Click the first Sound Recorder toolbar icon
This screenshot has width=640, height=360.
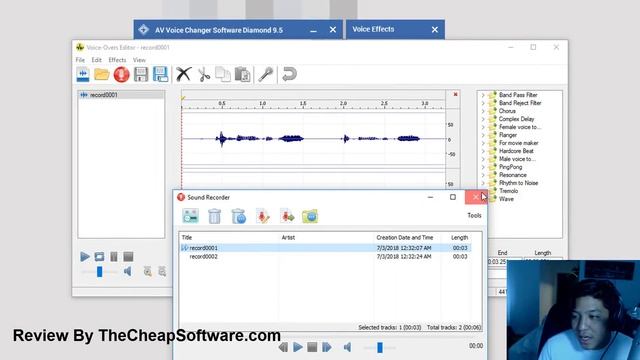pyautogui.click(x=190, y=216)
